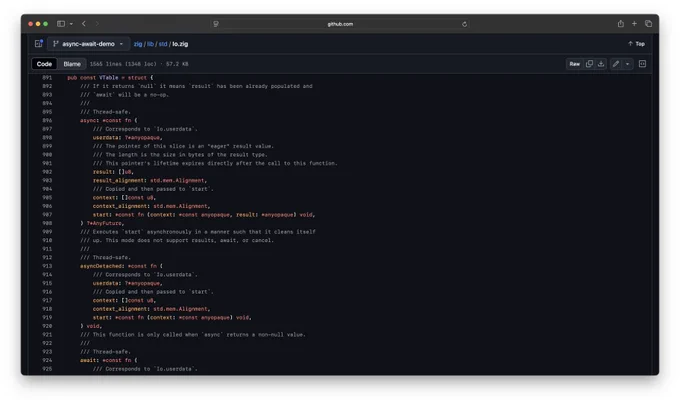Select line number 908
The width and height of the screenshot is (680, 403).
coord(47,223)
